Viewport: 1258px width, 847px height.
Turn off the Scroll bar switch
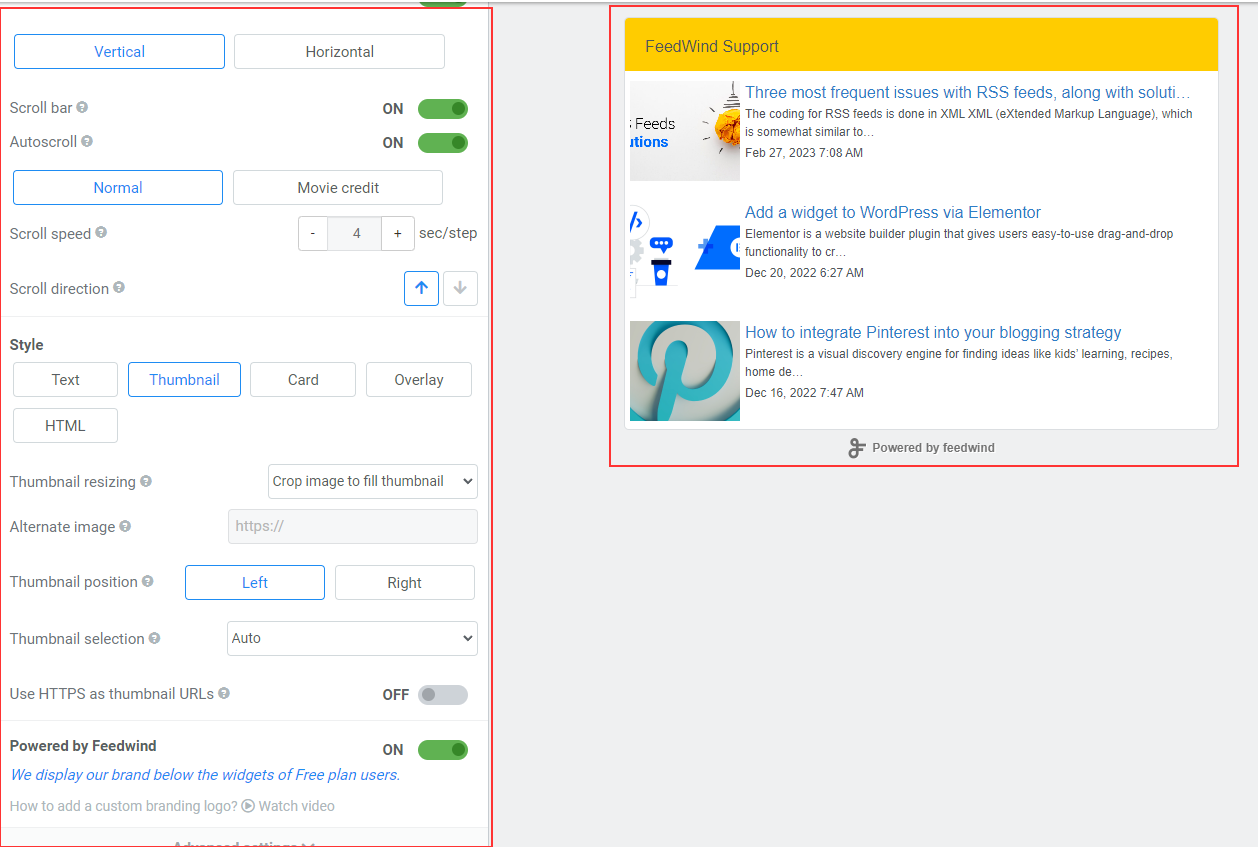tap(443, 108)
